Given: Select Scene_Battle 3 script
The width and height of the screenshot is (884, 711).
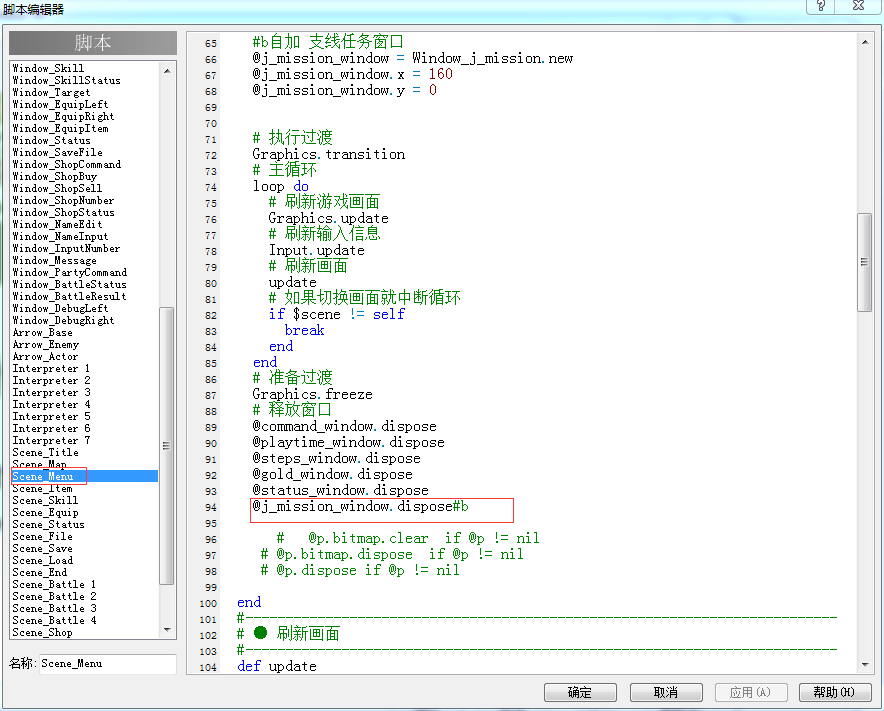Looking at the screenshot, I should [x=54, y=608].
